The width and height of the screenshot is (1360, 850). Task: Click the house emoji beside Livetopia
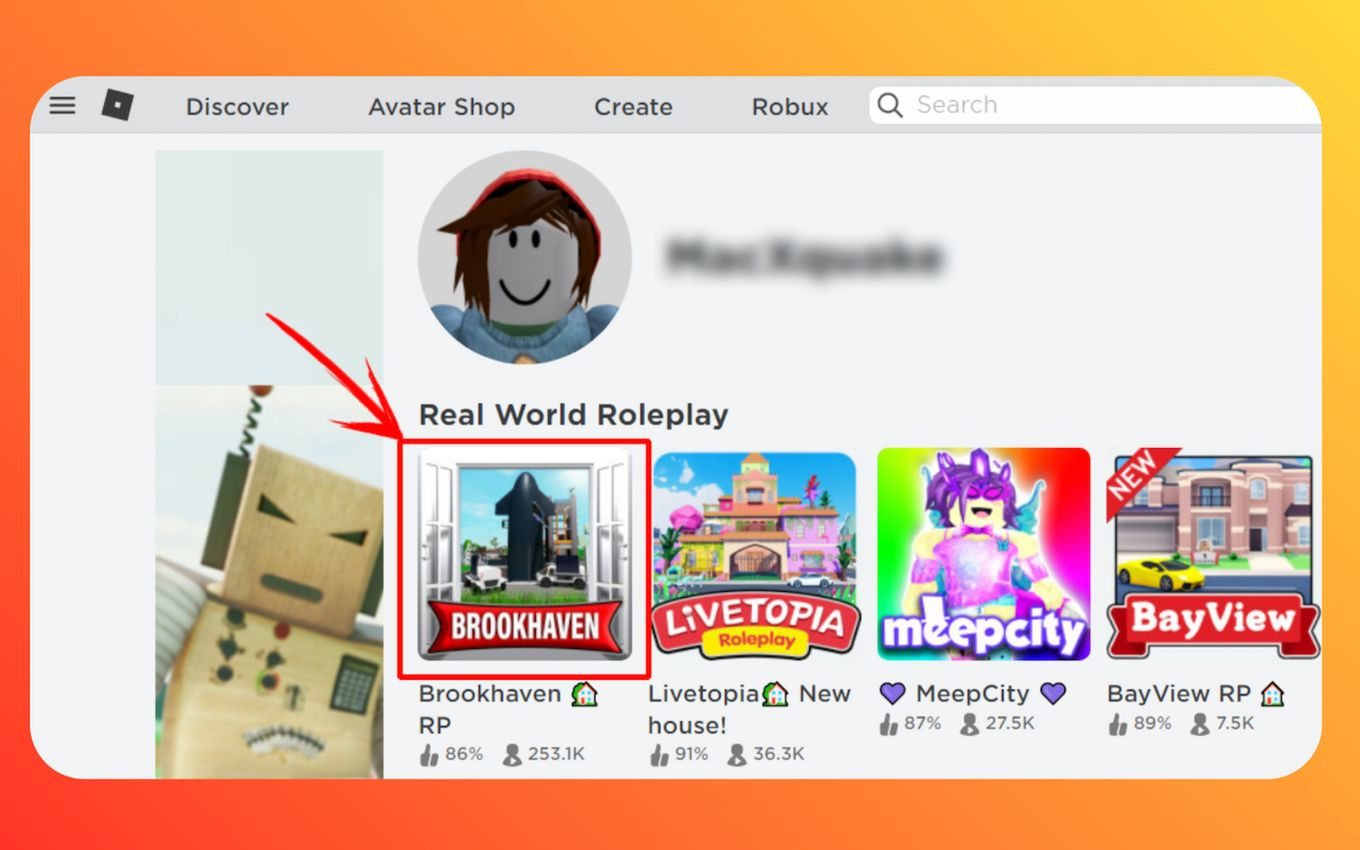coord(775,694)
